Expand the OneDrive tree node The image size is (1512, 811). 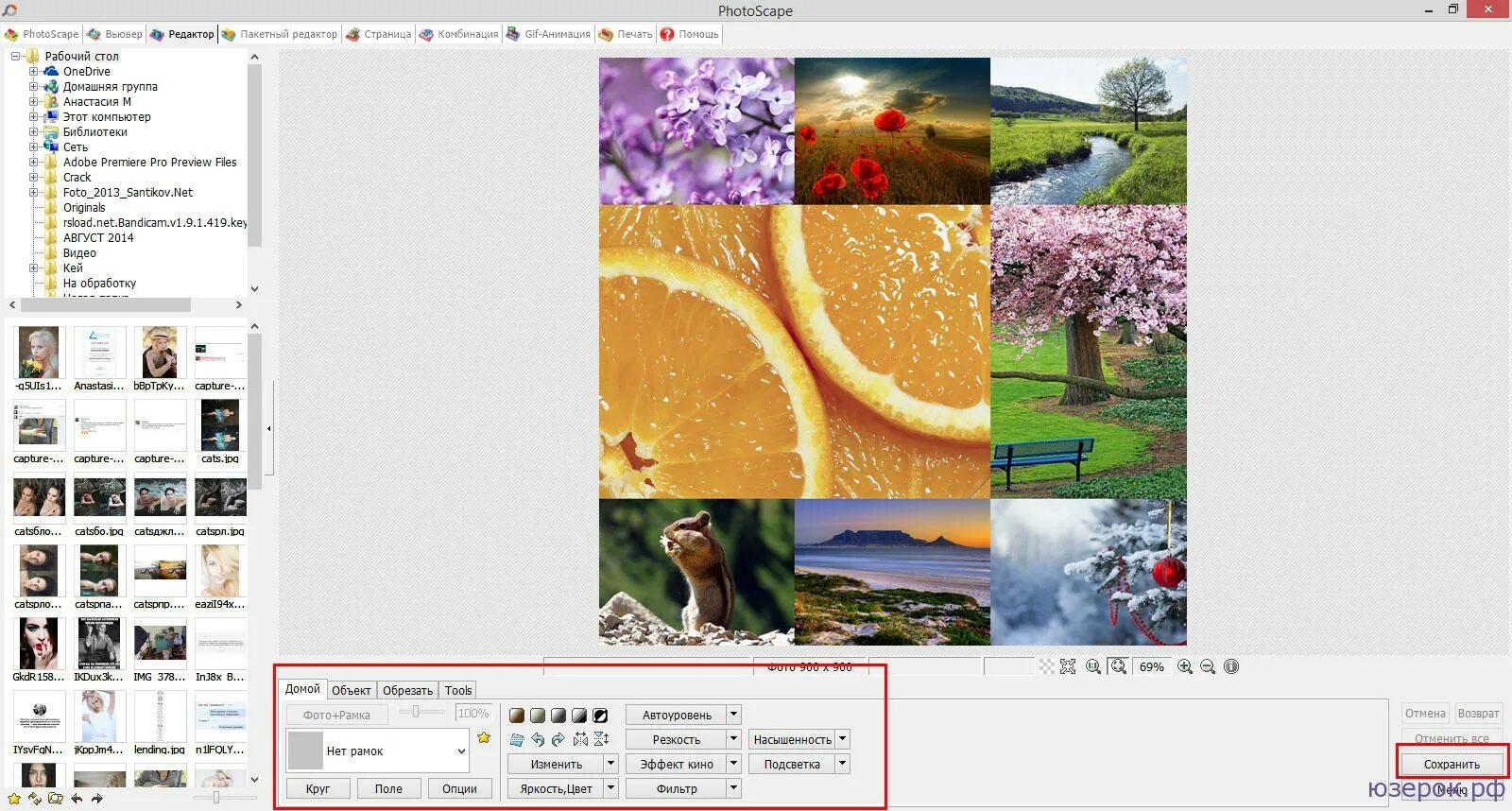click(33, 72)
